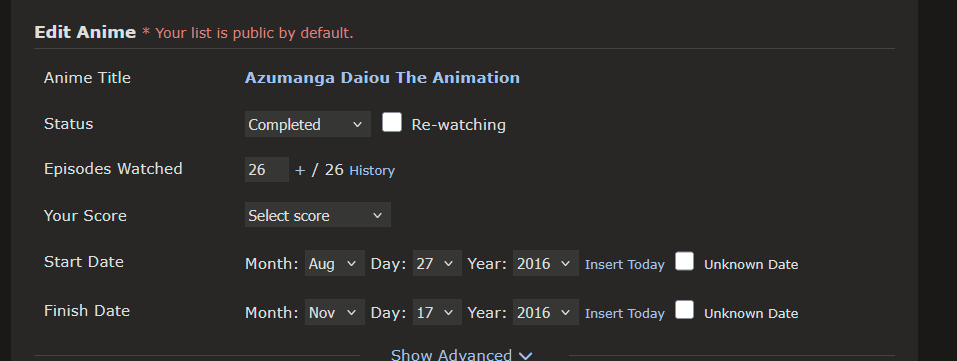Click the Re-watching label text
The width and height of the screenshot is (957, 361).
(x=458, y=125)
